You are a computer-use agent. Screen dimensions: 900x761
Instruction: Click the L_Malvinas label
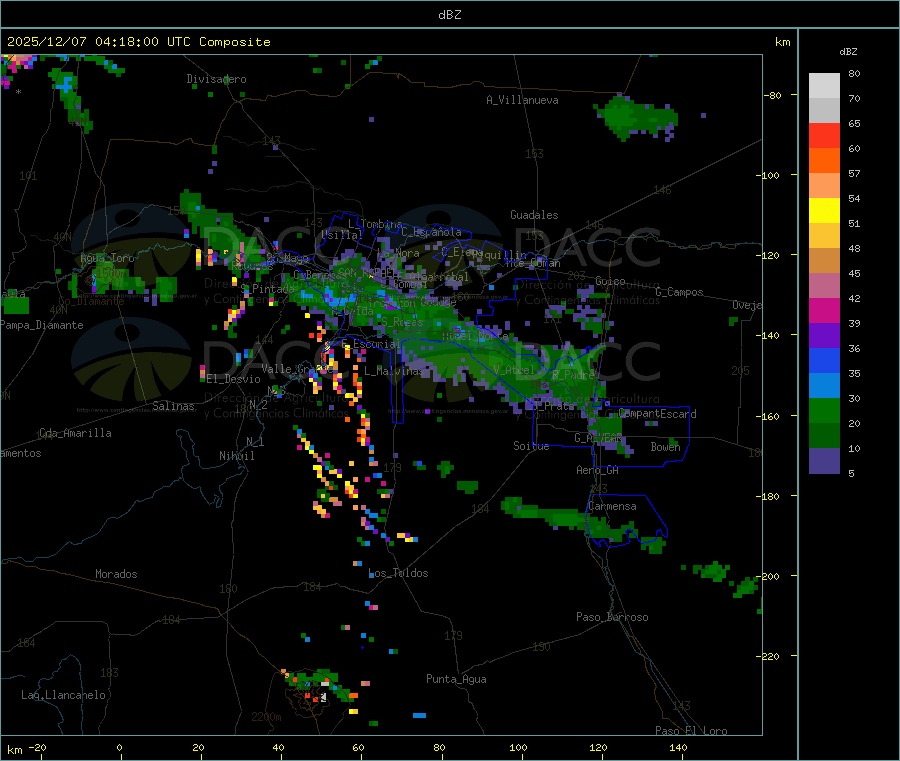394,372
